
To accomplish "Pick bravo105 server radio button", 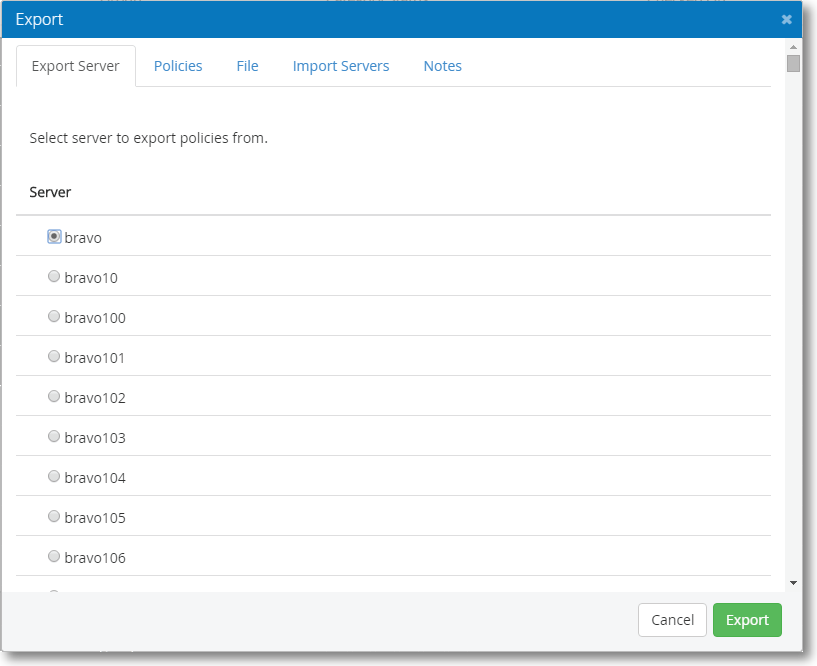I will [x=54, y=516].
